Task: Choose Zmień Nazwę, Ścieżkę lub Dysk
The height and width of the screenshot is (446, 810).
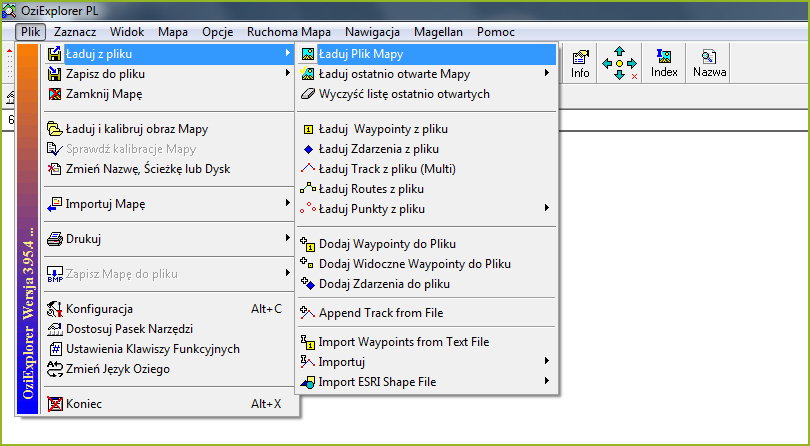Action: 170,169
